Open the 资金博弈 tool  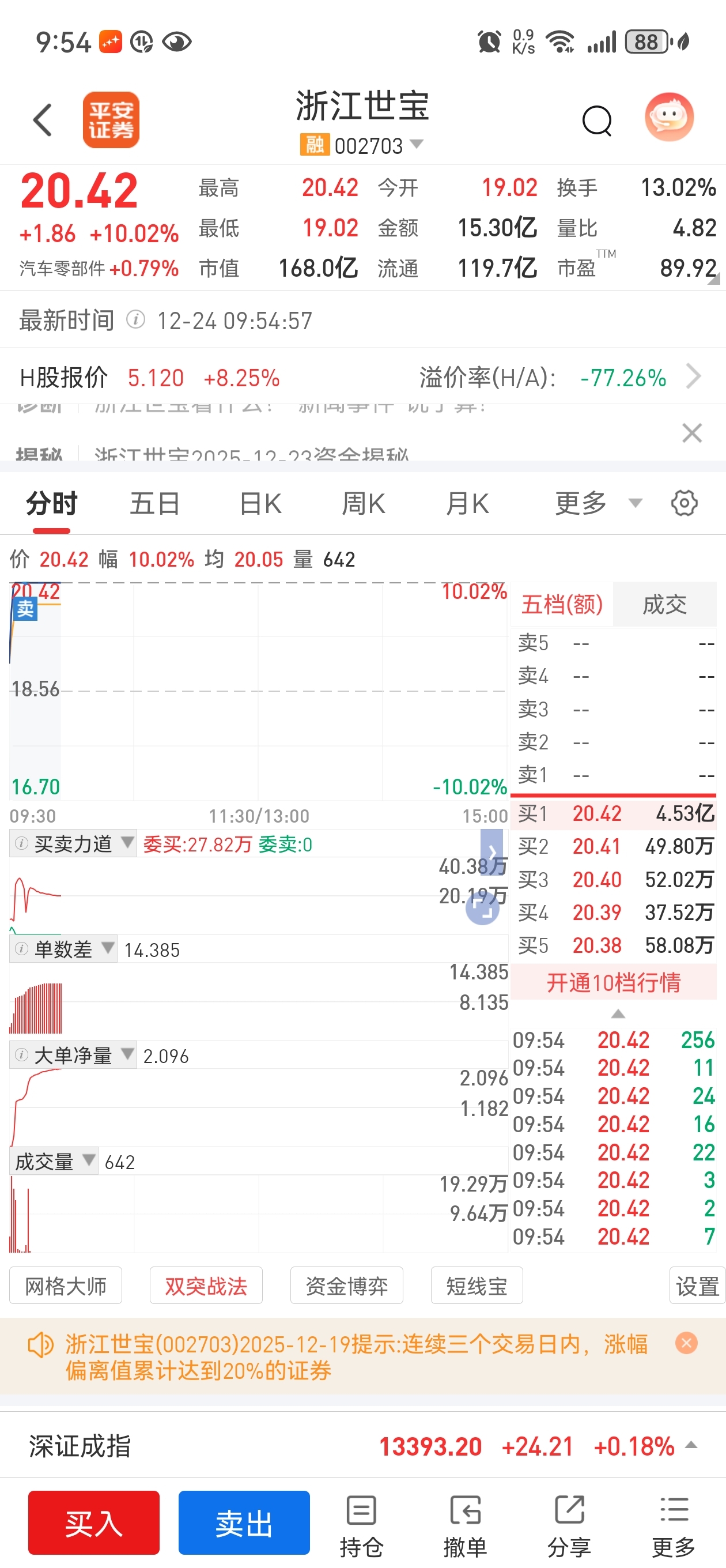pyautogui.click(x=346, y=1286)
